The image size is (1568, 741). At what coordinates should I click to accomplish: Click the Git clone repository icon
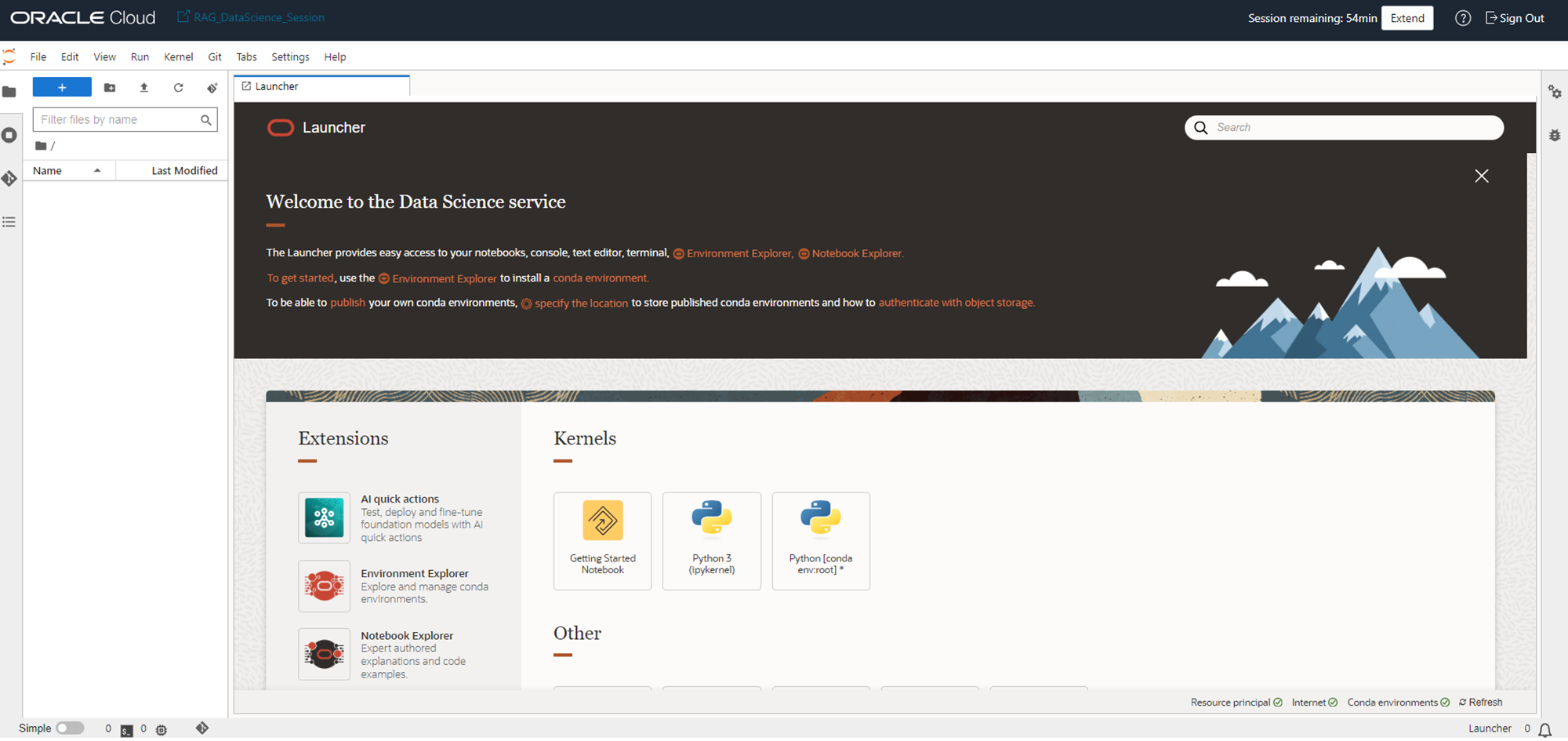(x=212, y=88)
